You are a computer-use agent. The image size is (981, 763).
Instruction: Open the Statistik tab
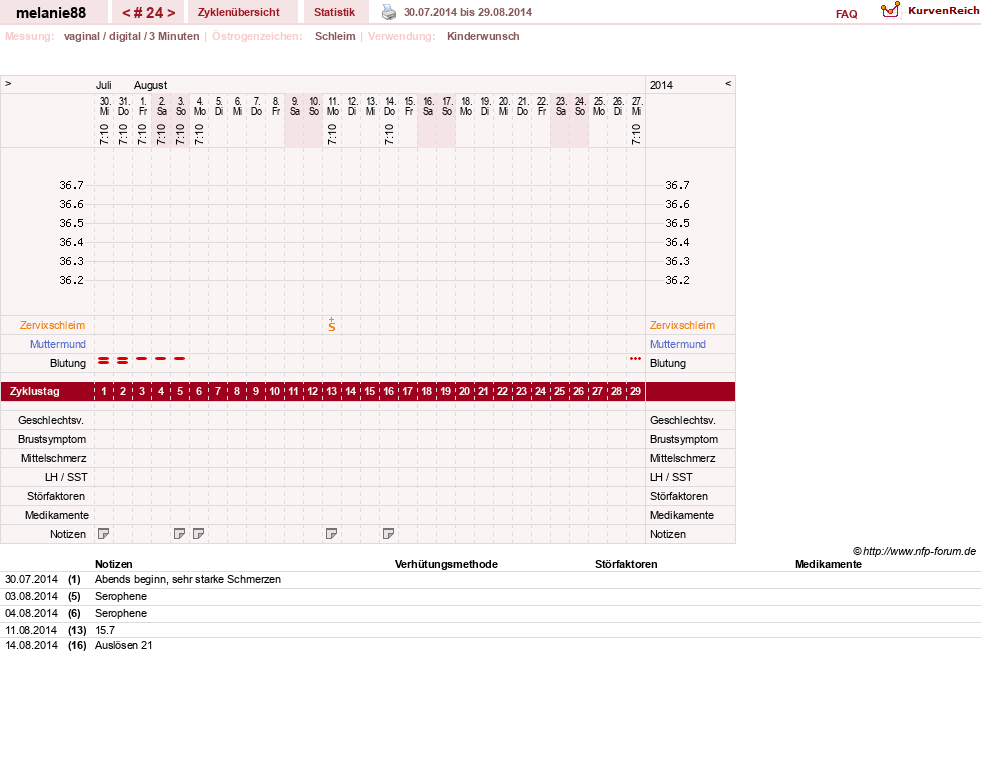334,12
